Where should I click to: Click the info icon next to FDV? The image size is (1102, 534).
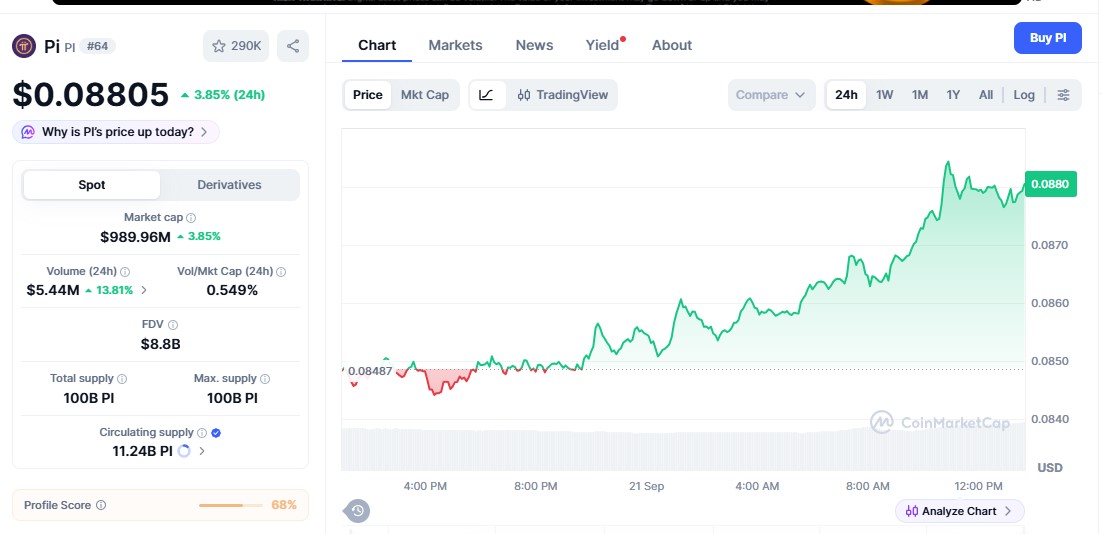[x=173, y=325]
